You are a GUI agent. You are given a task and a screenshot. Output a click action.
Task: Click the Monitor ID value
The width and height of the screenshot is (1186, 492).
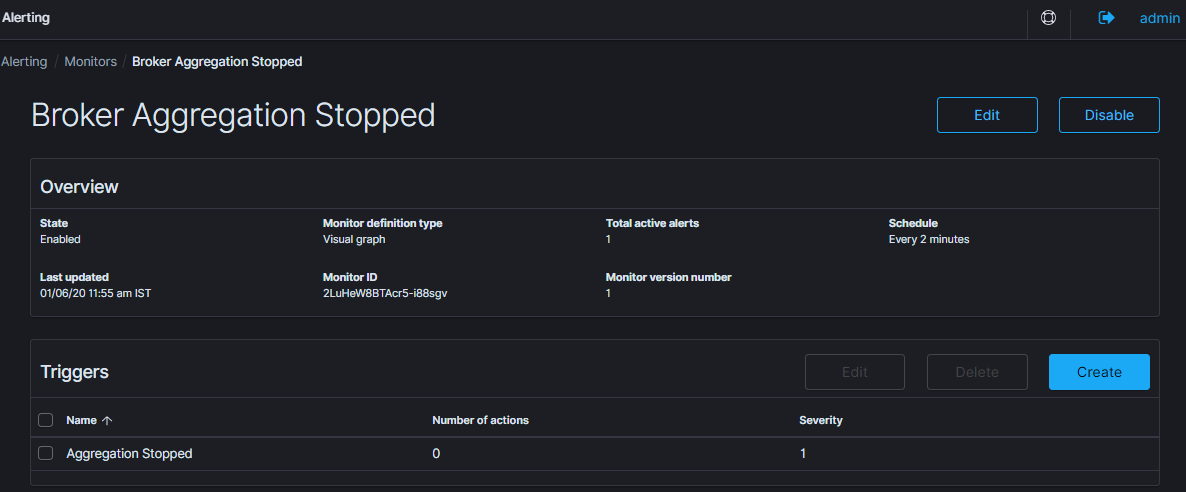pyautogui.click(x=385, y=293)
